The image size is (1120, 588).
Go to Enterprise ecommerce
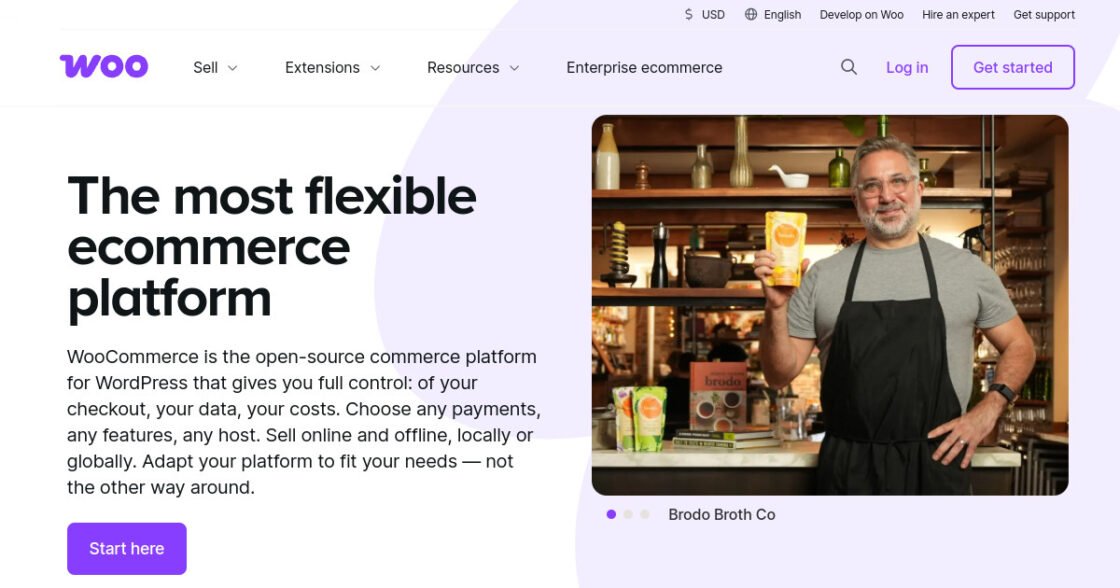coord(644,67)
